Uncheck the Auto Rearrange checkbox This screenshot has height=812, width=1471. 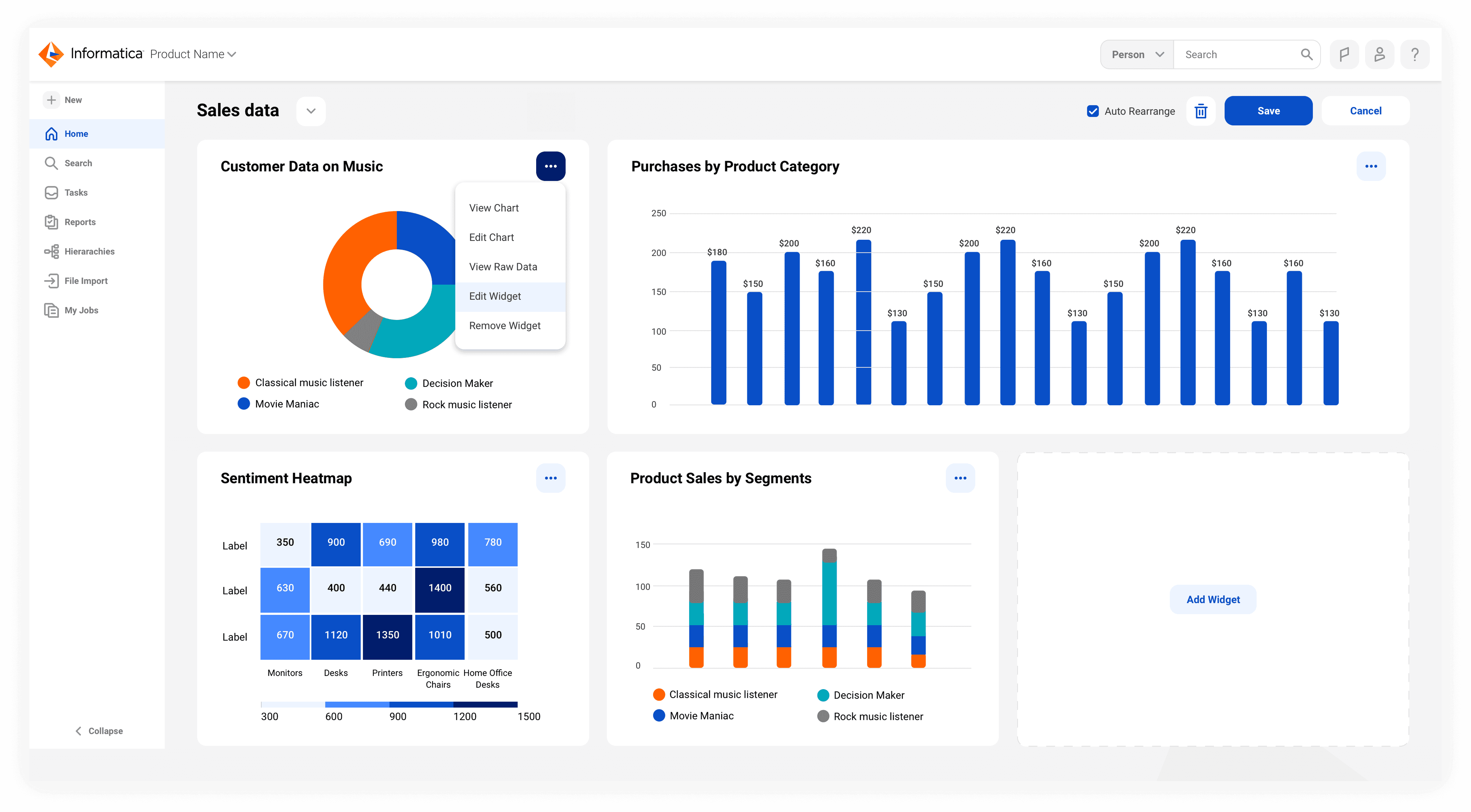(x=1092, y=111)
